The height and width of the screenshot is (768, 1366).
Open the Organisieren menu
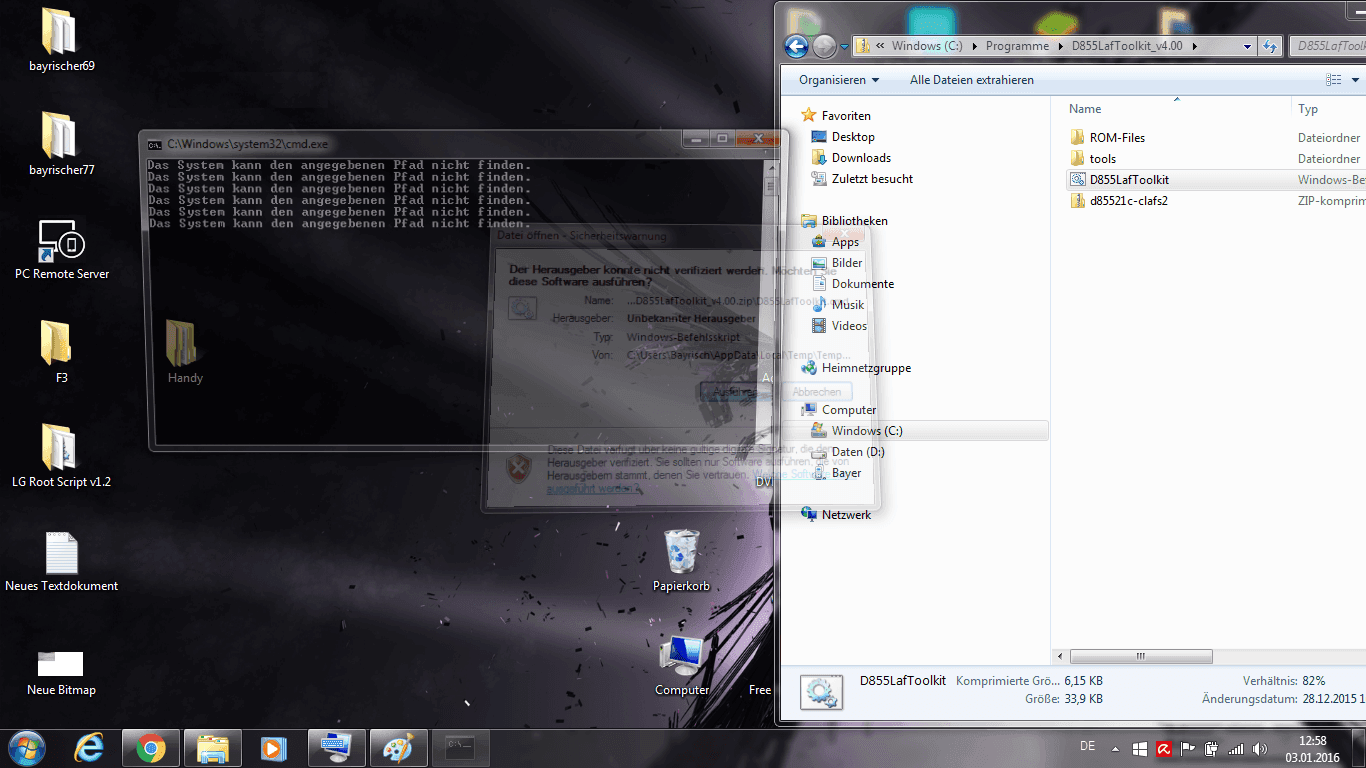pos(839,80)
